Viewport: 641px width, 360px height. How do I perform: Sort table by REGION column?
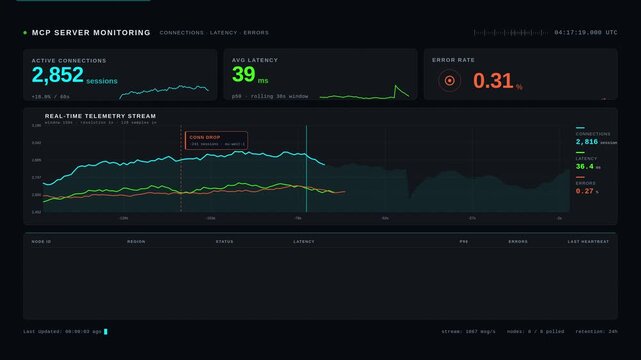point(136,242)
